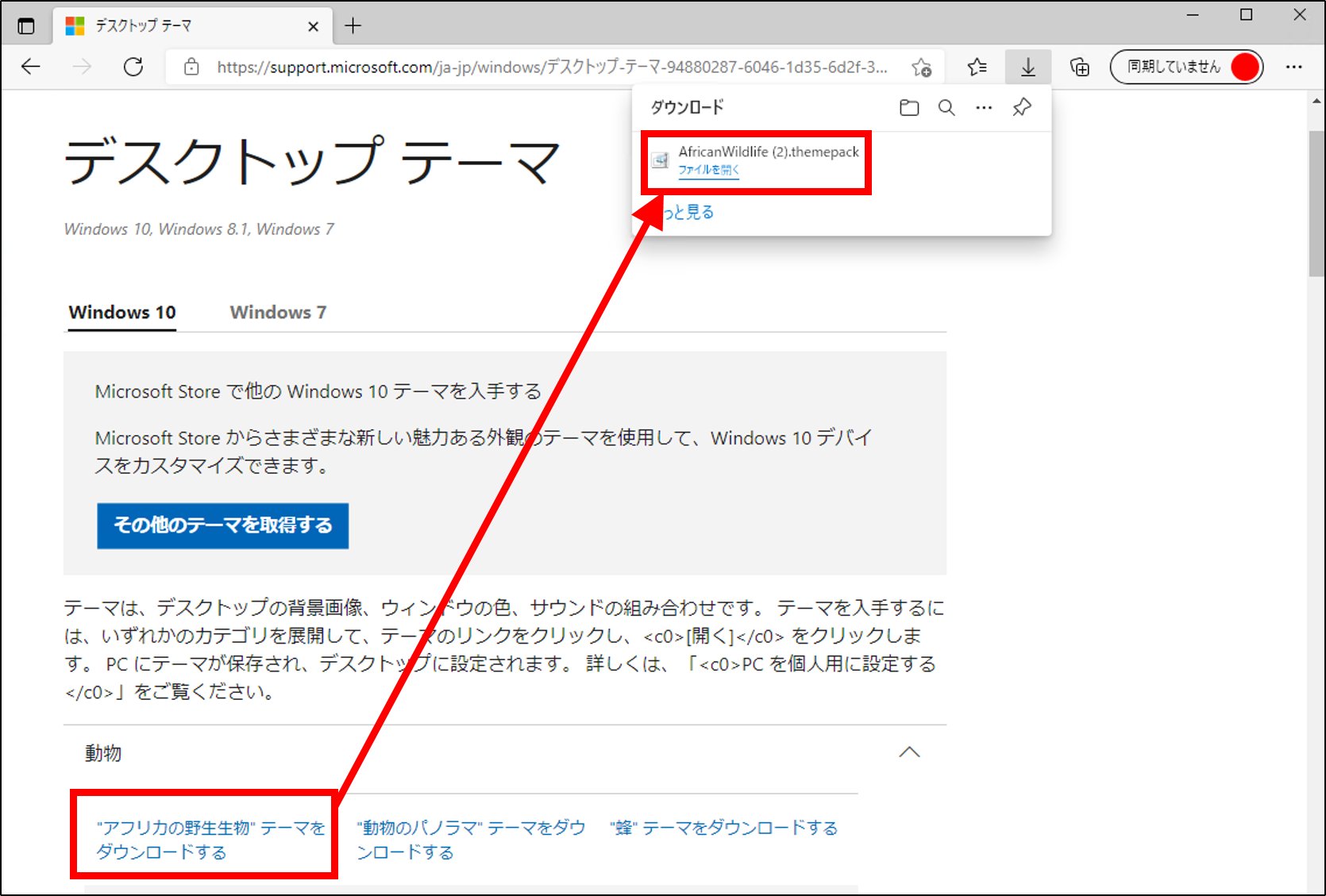1326x896 pixels.
Task: Switch to the Windows 7 tab
Action: 278,313
